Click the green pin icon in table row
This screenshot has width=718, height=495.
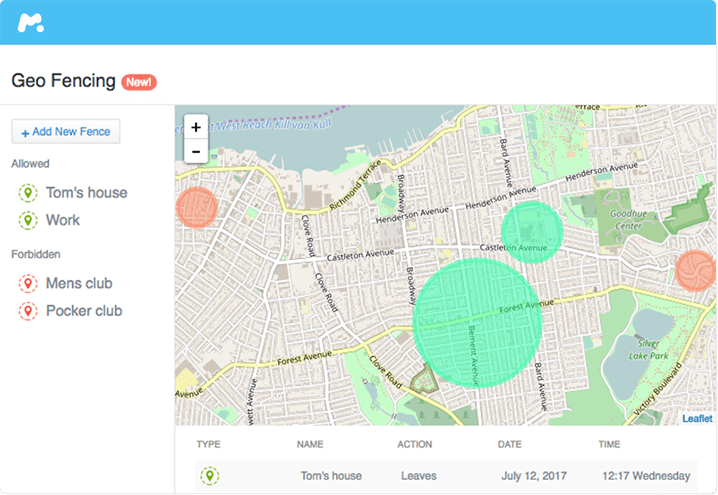coord(209,476)
